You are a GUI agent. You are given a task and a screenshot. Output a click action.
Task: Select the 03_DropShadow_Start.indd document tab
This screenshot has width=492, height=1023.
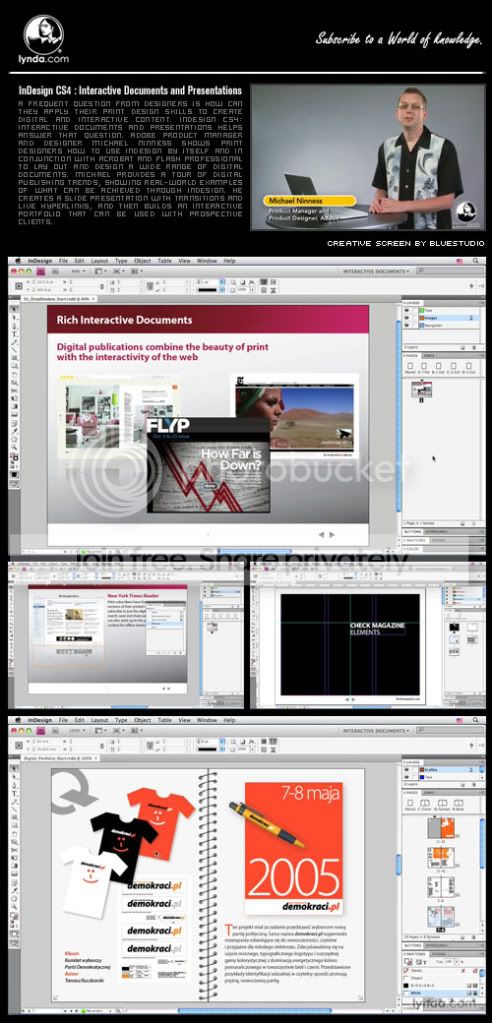pyautogui.click(x=57, y=298)
